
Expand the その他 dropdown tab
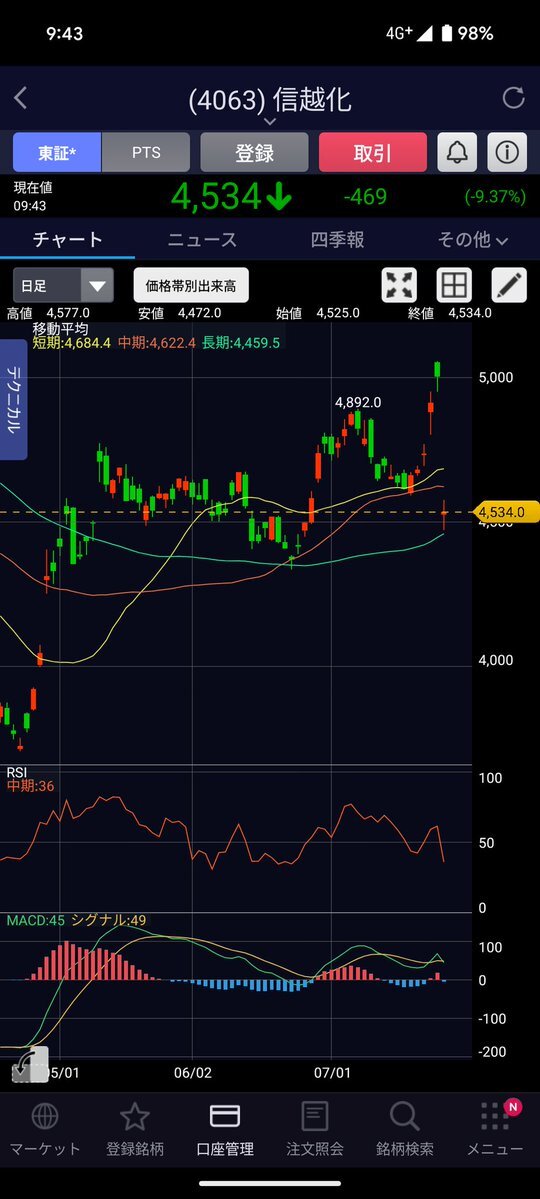473,240
